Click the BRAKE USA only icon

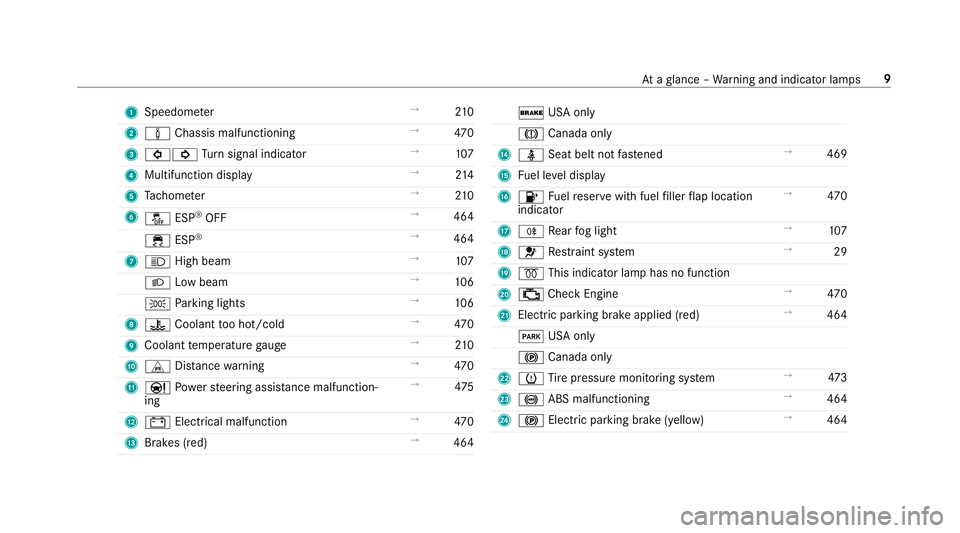coord(531,113)
